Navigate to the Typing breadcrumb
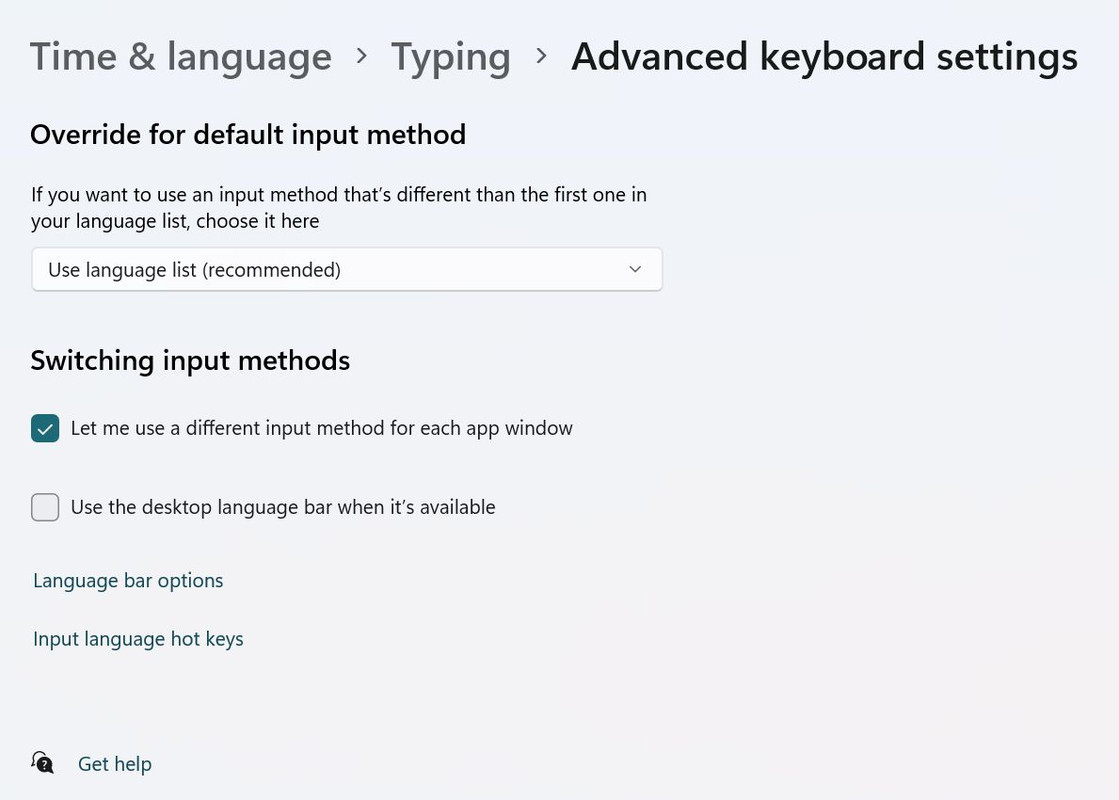This screenshot has width=1119, height=800. click(x=450, y=57)
